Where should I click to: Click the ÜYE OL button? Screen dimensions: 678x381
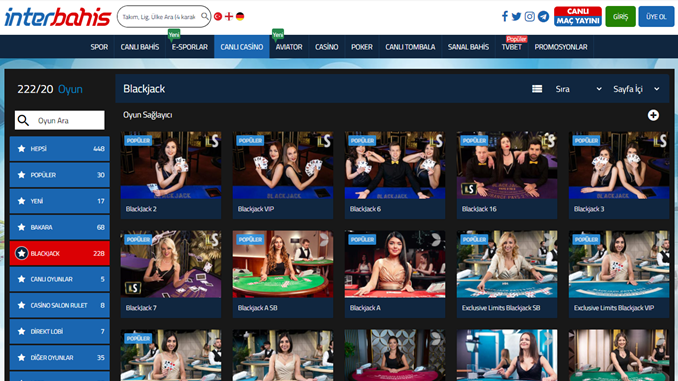point(656,16)
